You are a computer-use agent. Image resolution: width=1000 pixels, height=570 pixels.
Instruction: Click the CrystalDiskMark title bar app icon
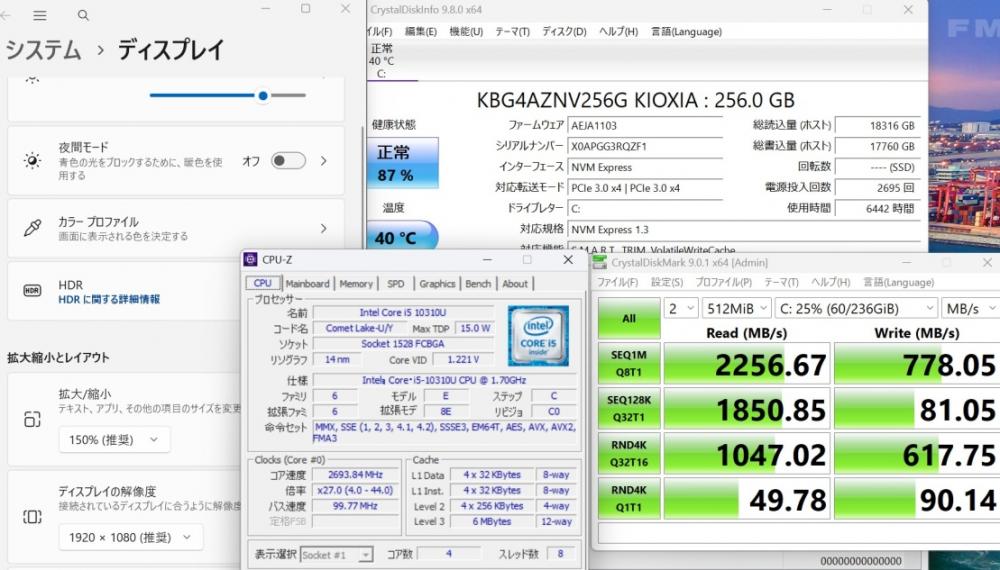point(599,262)
